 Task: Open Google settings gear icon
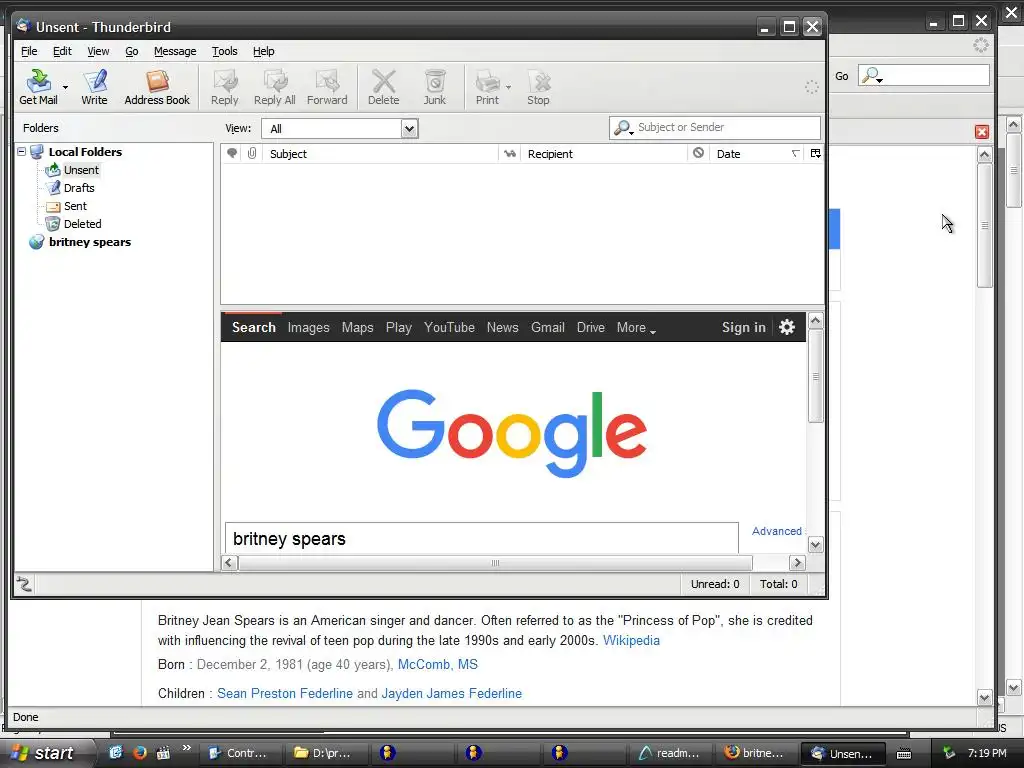[787, 327]
